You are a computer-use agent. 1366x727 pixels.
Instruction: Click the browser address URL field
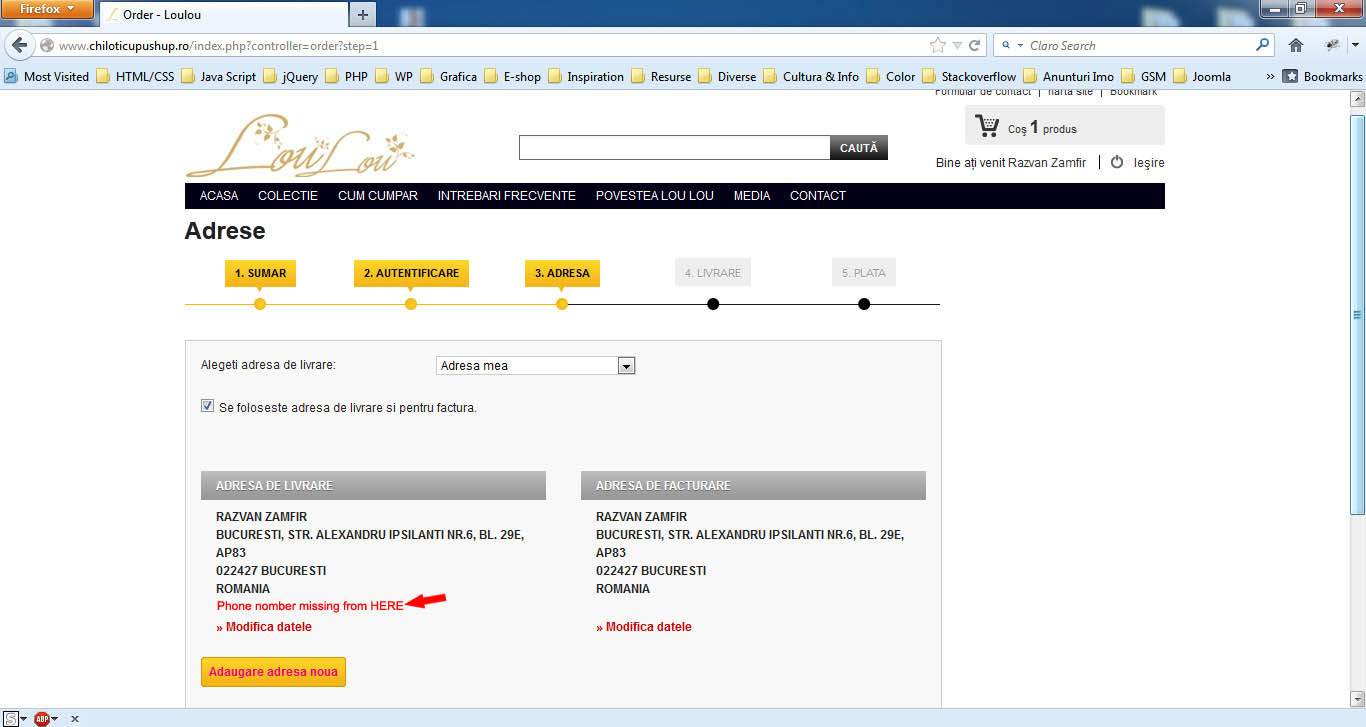[x=492, y=46]
